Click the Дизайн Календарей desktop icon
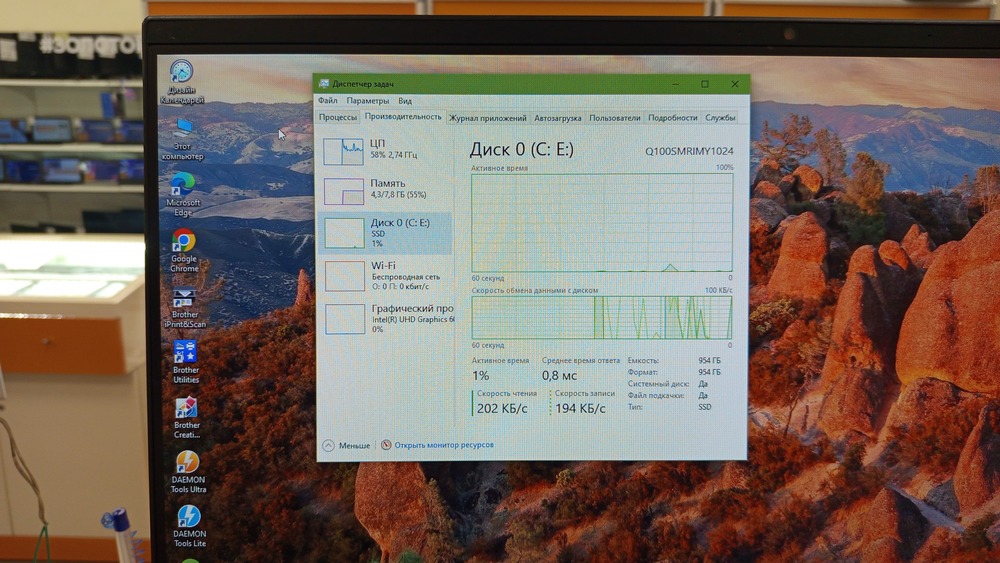This screenshot has width=1000, height=563. click(181, 73)
